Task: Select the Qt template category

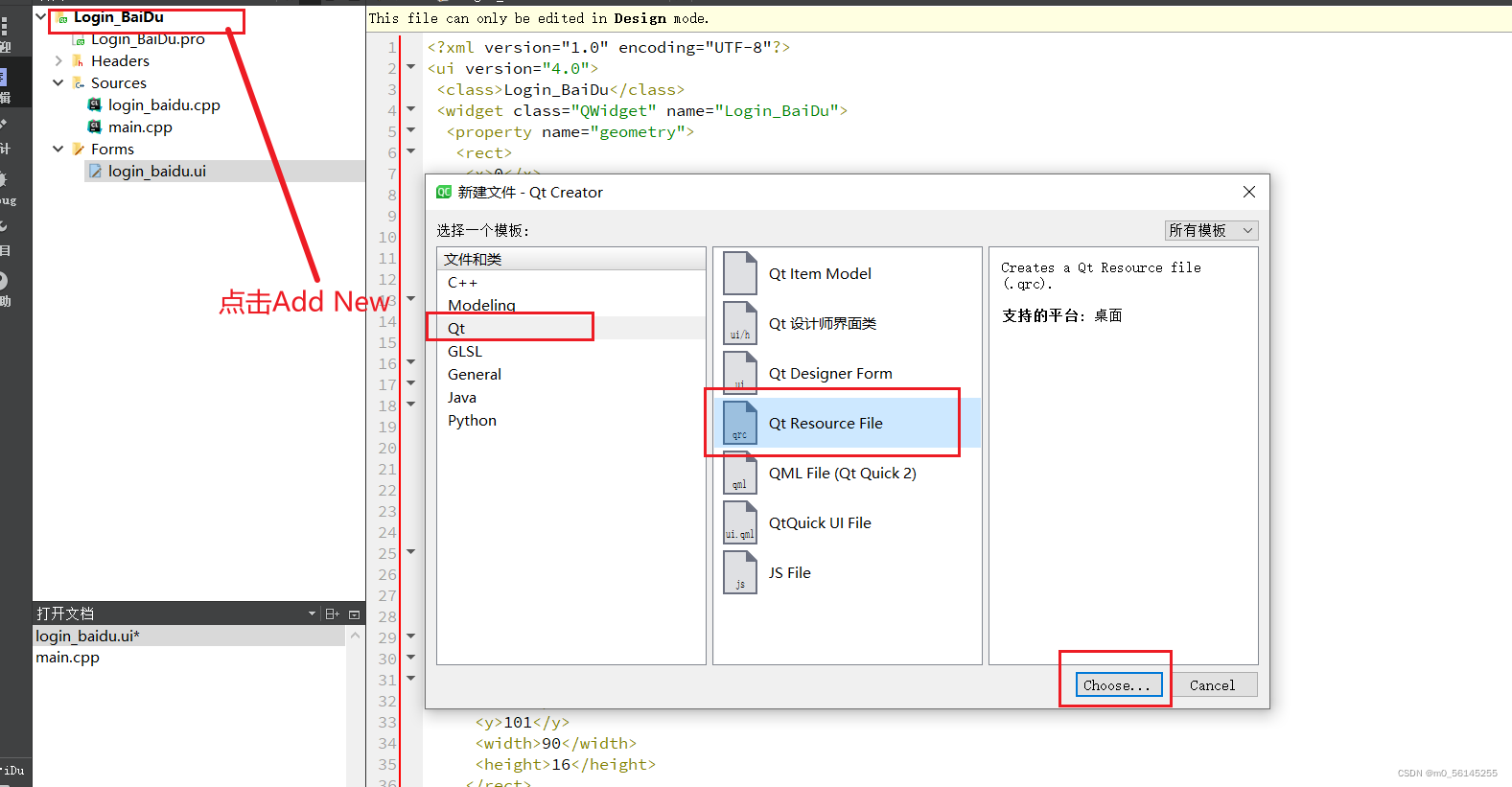Action: pos(570,329)
